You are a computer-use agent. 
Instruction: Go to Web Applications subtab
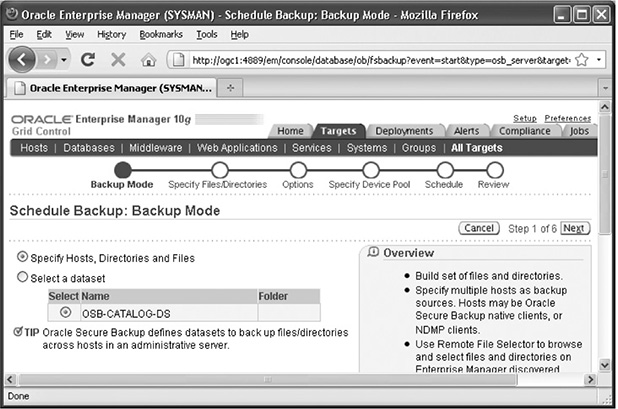coord(237,148)
